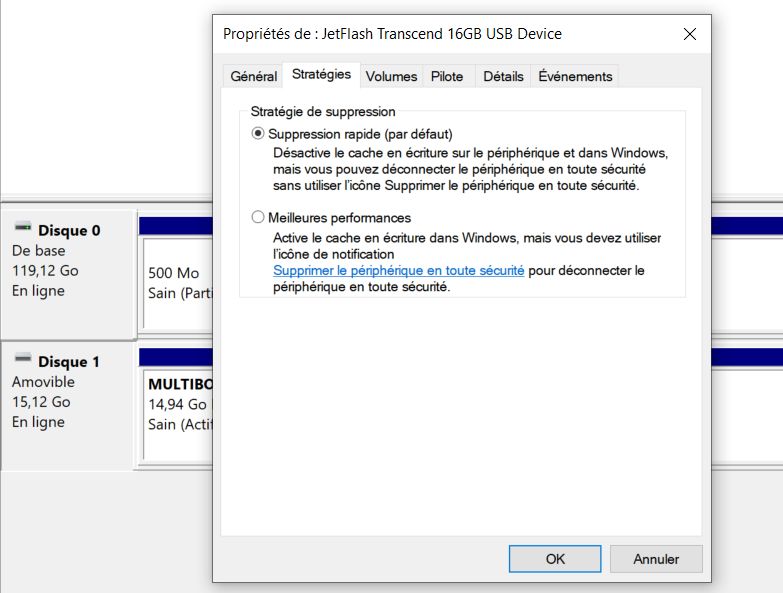Click the Stratégie de suppression group label
The height and width of the screenshot is (593, 783).
click(323, 111)
